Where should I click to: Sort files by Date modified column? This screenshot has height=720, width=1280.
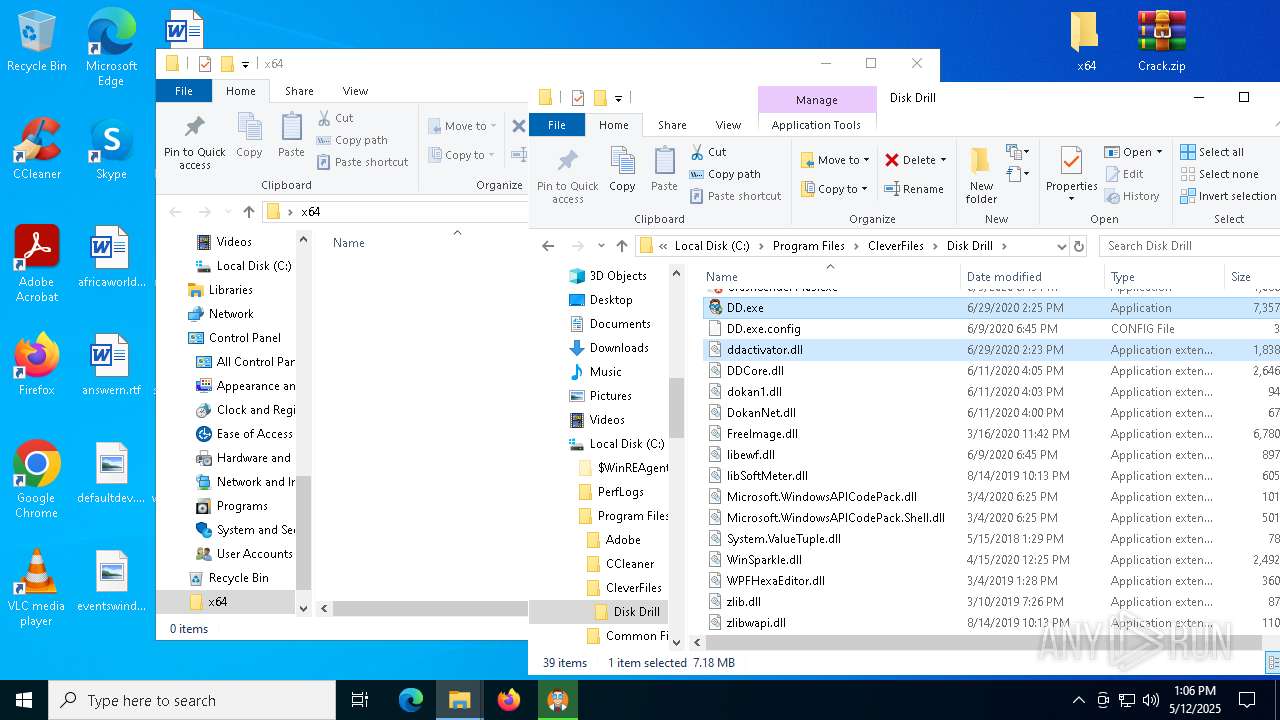pyautogui.click(x=1032, y=277)
